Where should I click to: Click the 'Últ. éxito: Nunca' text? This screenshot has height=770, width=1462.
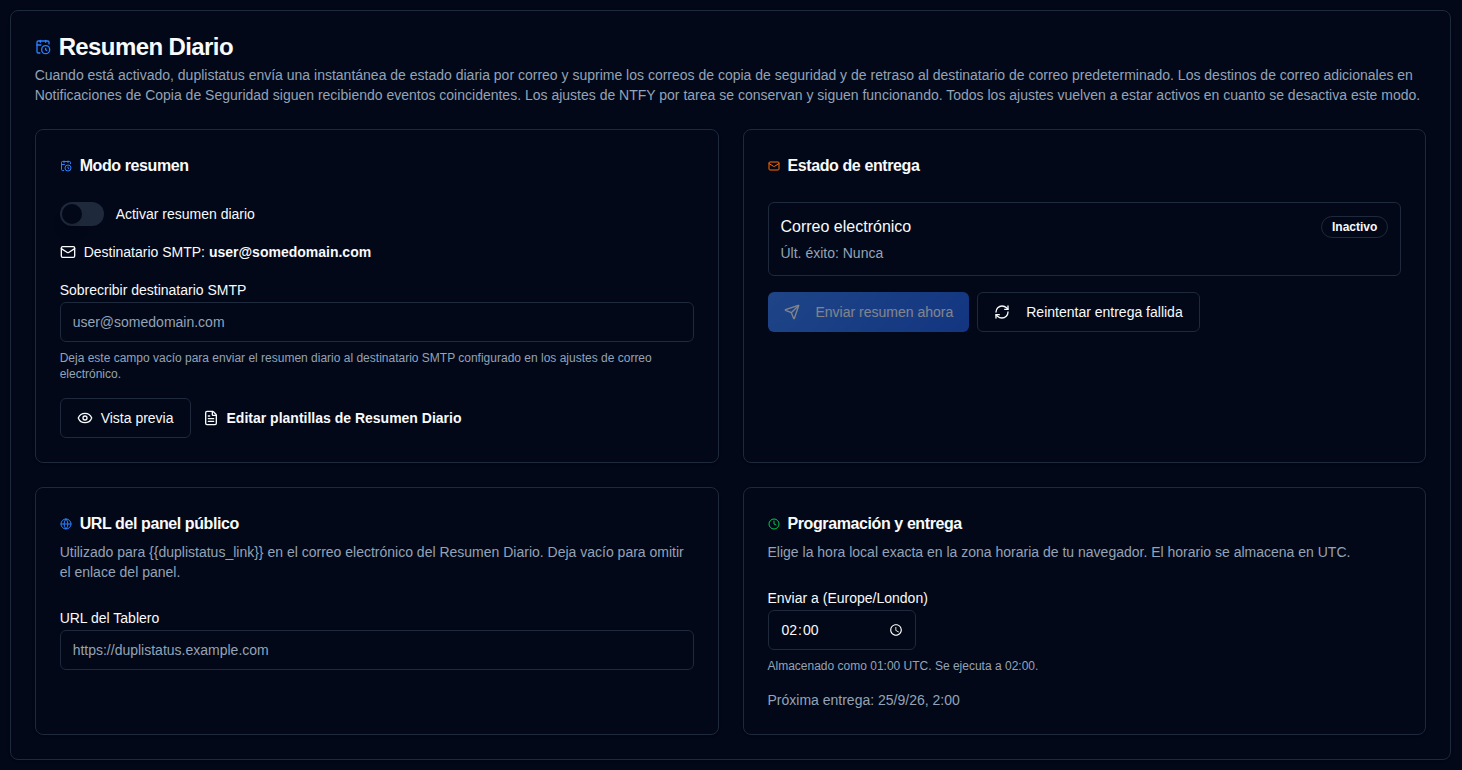click(832, 253)
